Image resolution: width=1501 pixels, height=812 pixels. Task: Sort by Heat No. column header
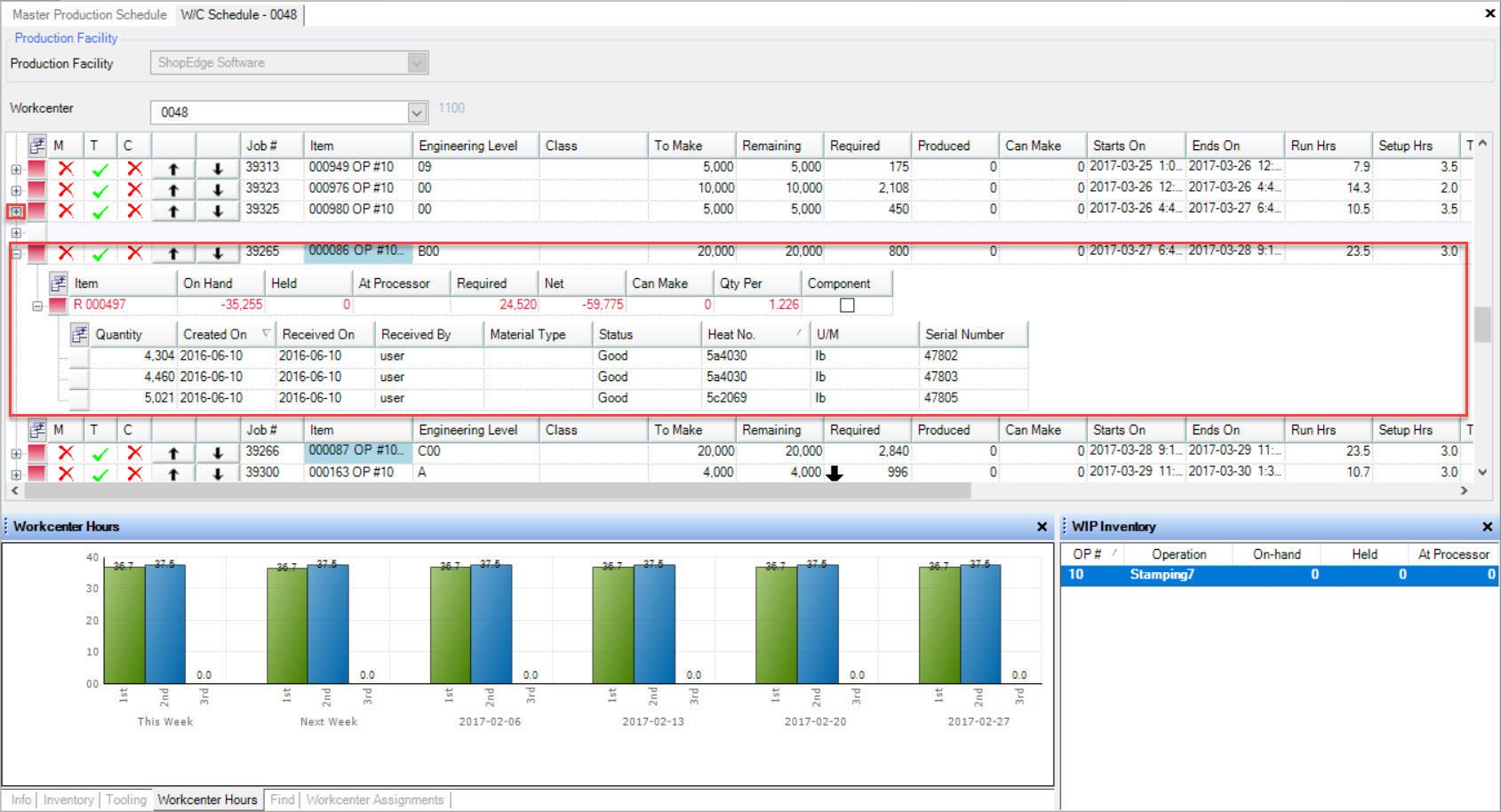(x=754, y=334)
